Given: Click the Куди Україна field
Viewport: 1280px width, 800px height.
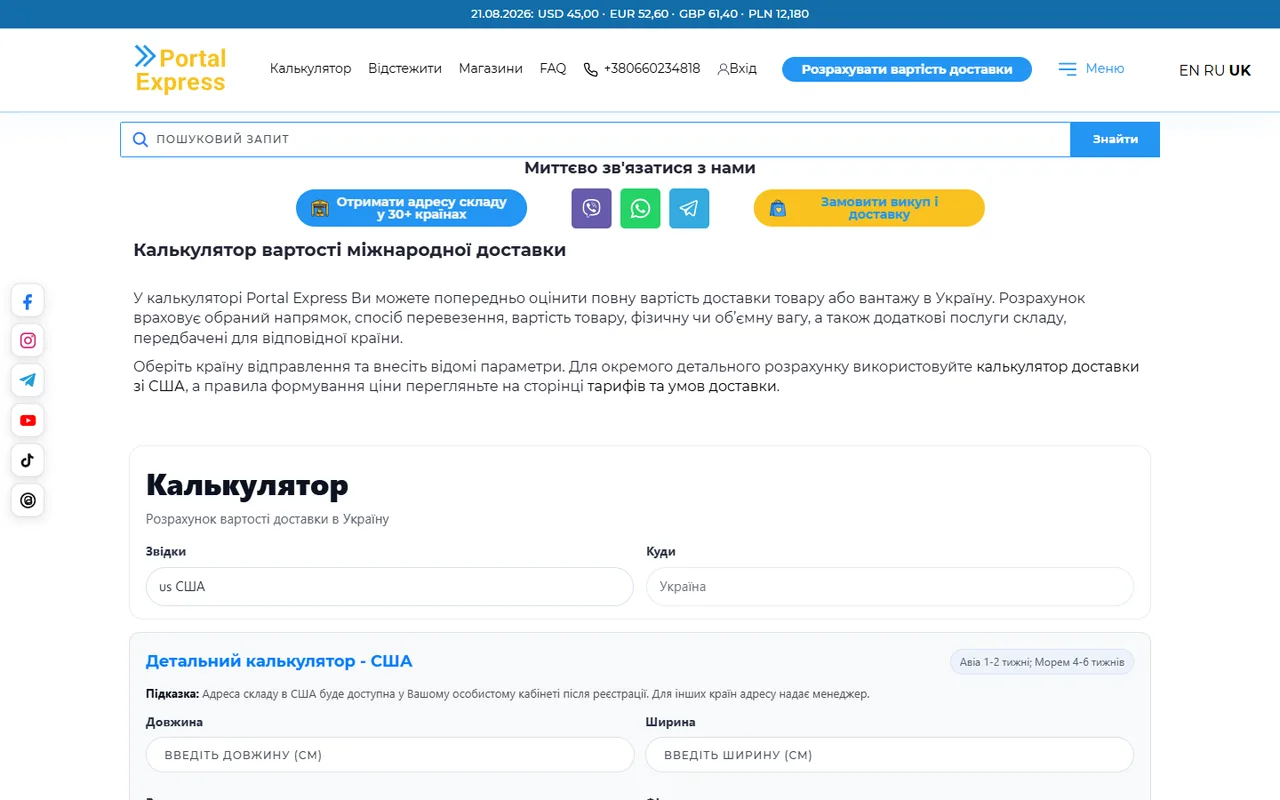Looking at the screenshot, I should point(890,587).
